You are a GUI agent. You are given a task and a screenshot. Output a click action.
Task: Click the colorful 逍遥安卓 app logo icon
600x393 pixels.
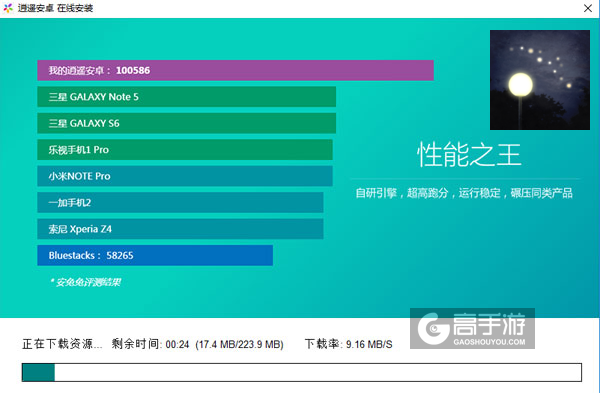[8, 8]
